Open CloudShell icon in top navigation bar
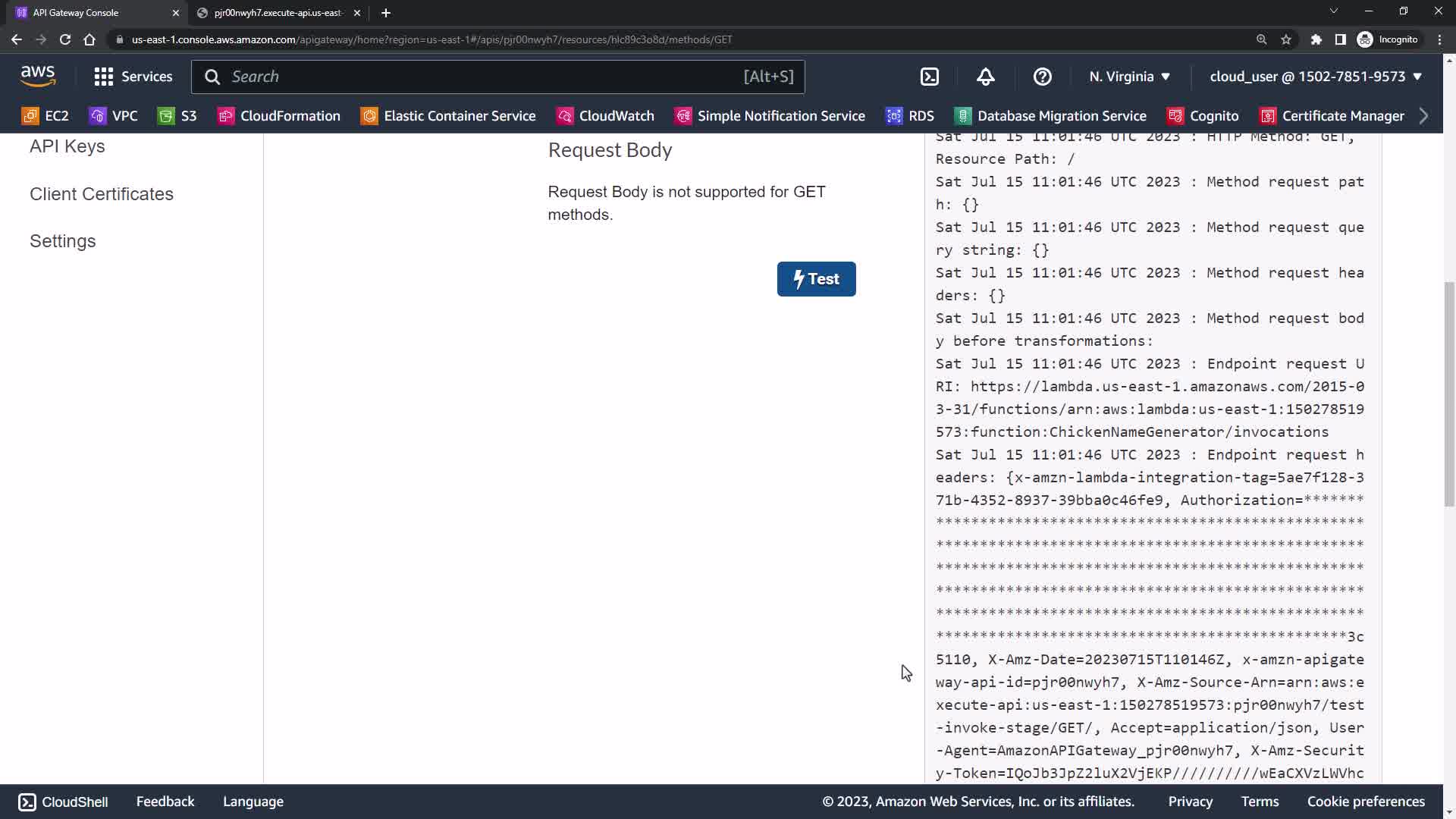This screenshot has height=819, width=1456. 930,77
